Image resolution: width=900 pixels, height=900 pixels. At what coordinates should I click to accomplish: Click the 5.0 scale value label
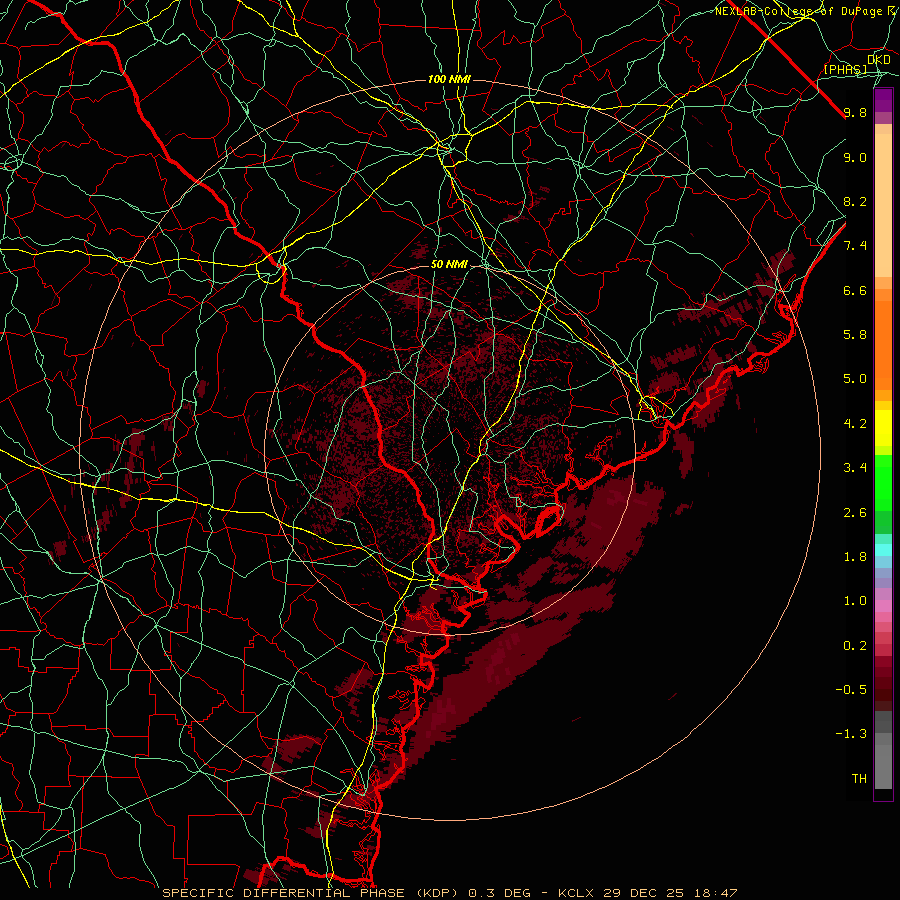855,379
